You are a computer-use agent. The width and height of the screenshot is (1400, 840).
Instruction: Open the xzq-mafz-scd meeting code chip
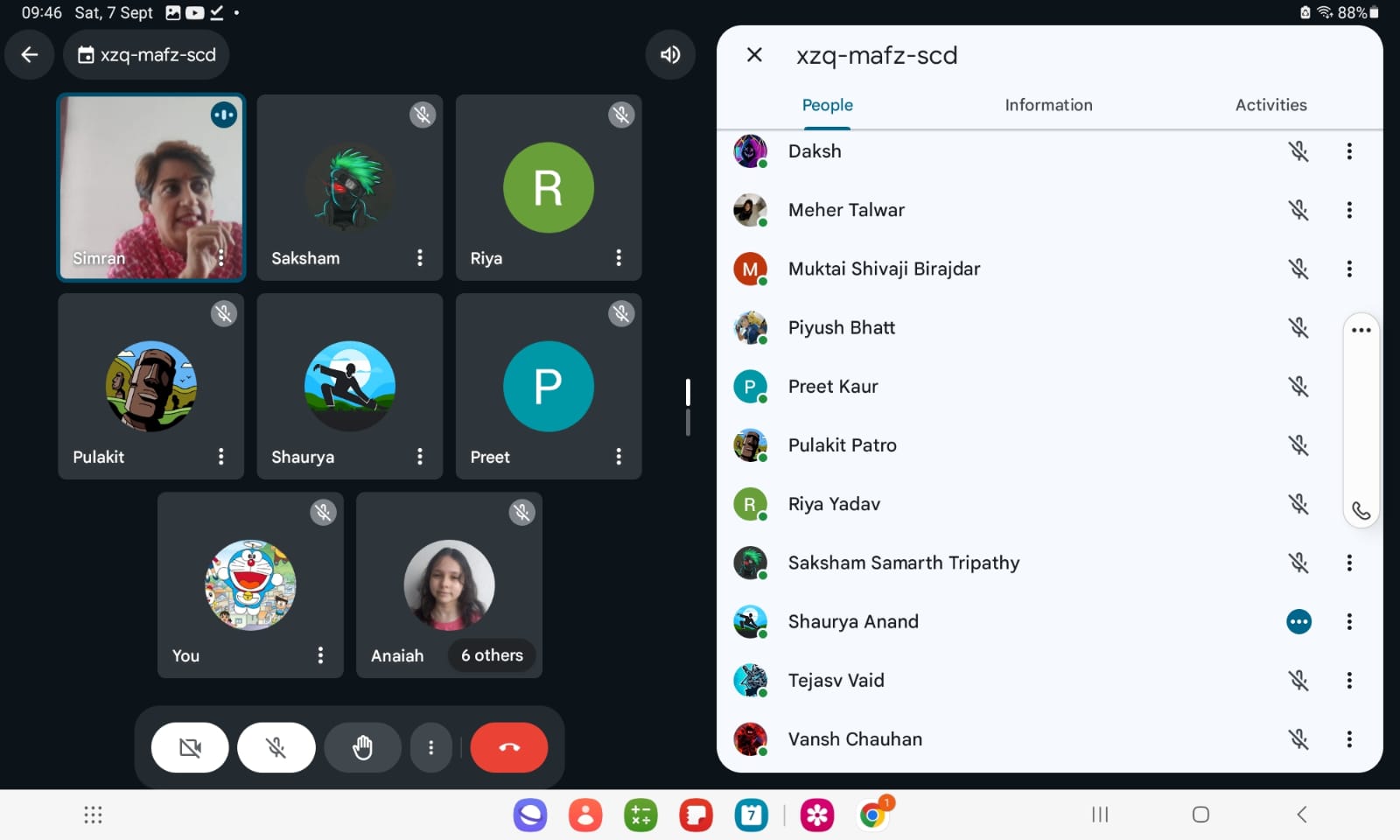pyautogui.click(x=146, y=55)
